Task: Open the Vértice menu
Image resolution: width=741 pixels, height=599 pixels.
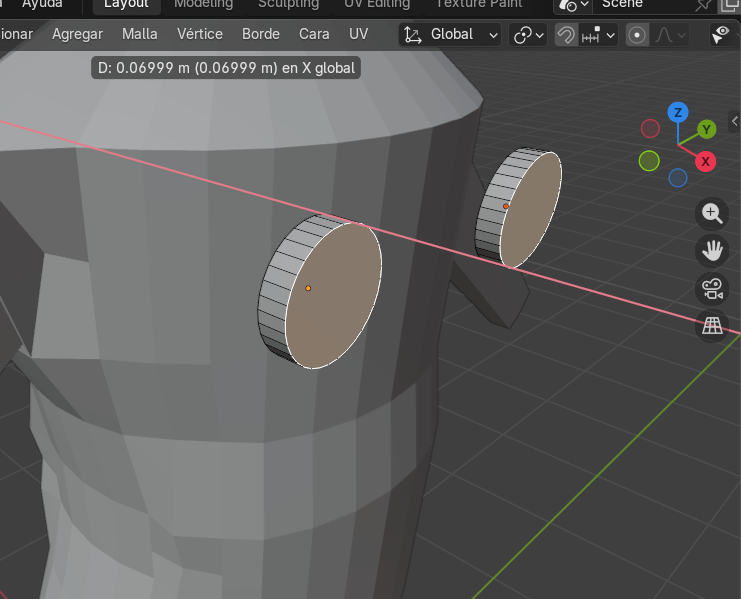Action: [199, 34]
